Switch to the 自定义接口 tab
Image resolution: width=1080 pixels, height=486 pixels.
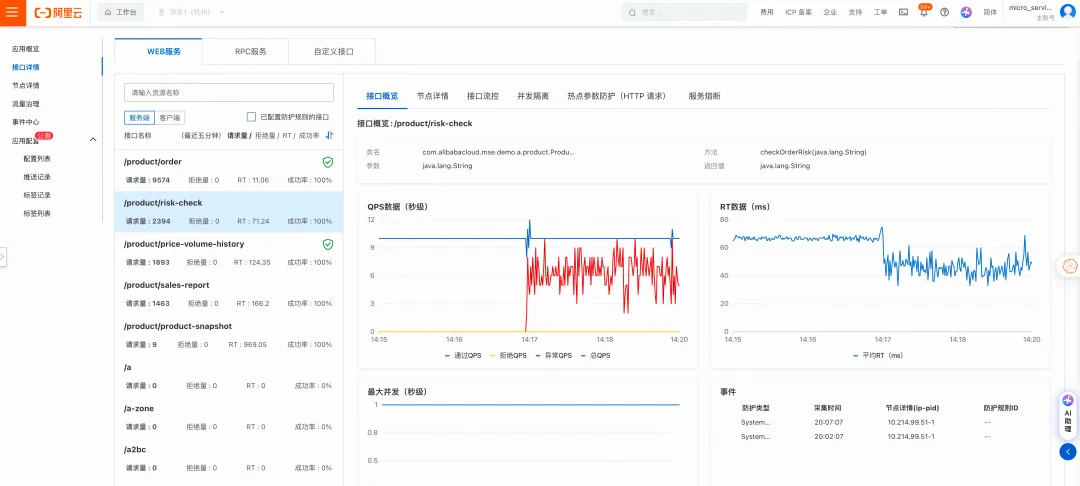pyautogui.click(x=333, y=52)
